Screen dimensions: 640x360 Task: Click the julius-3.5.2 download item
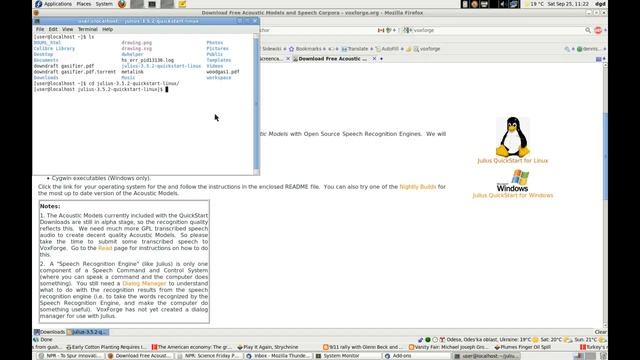coord(87,332)
